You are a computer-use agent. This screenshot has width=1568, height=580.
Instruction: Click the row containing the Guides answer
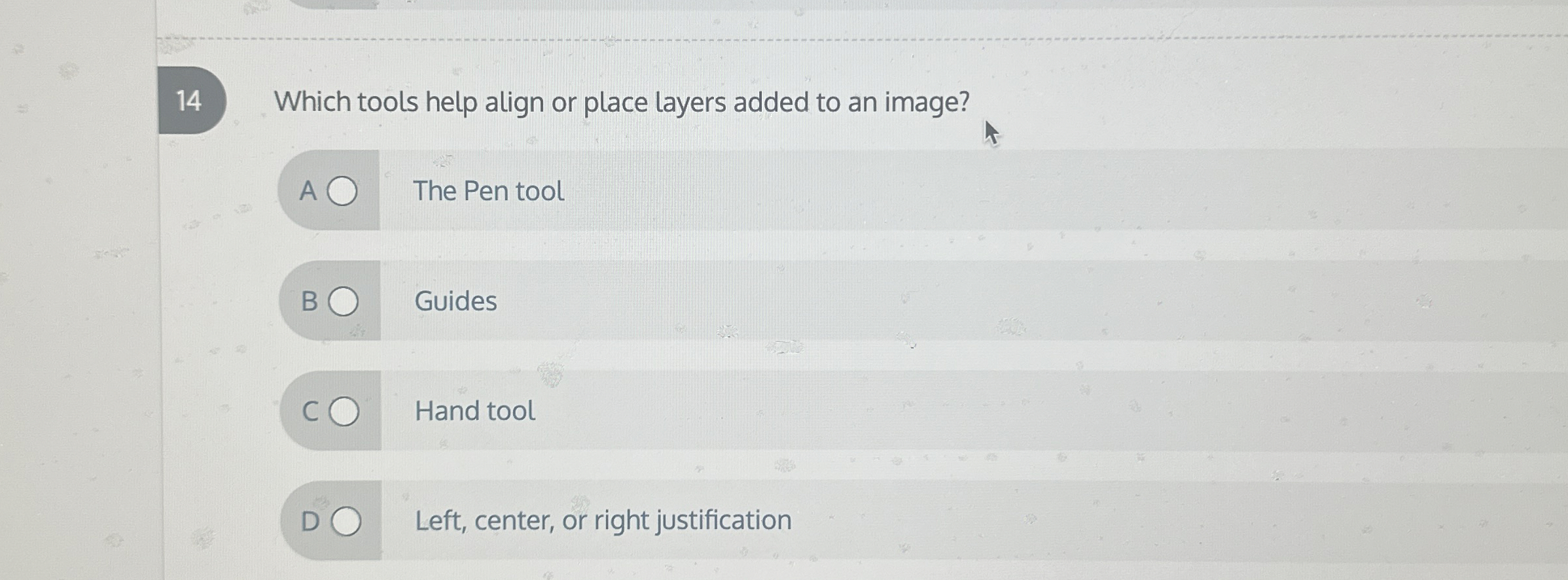click(x=589, y=301)
